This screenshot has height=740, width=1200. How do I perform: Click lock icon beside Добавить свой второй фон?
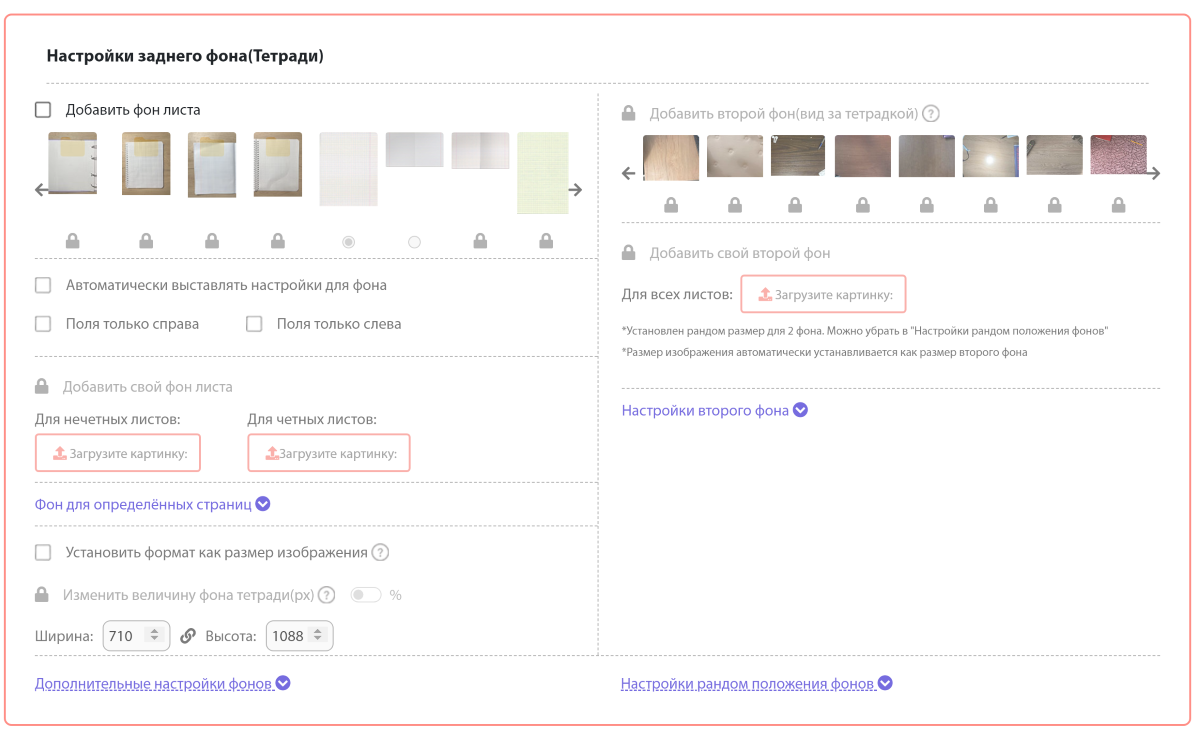(x=629, y=253)
